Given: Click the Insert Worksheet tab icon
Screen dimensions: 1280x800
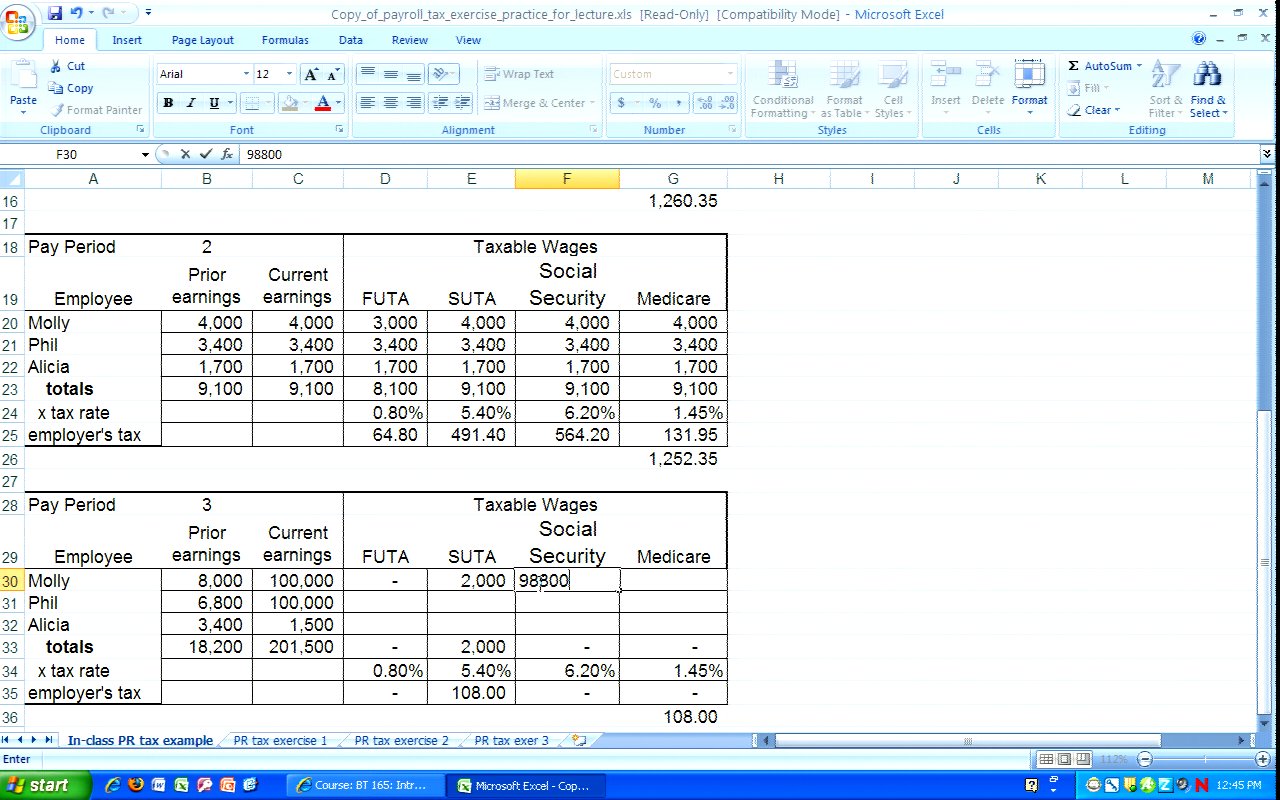Looking at the screenshot, I should click(577, 741).
